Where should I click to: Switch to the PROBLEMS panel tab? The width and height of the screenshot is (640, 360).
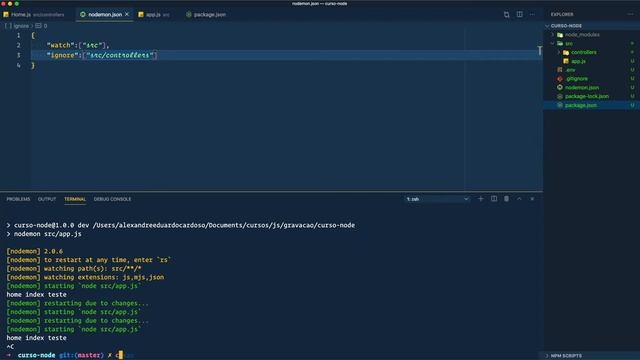point(18,199)
